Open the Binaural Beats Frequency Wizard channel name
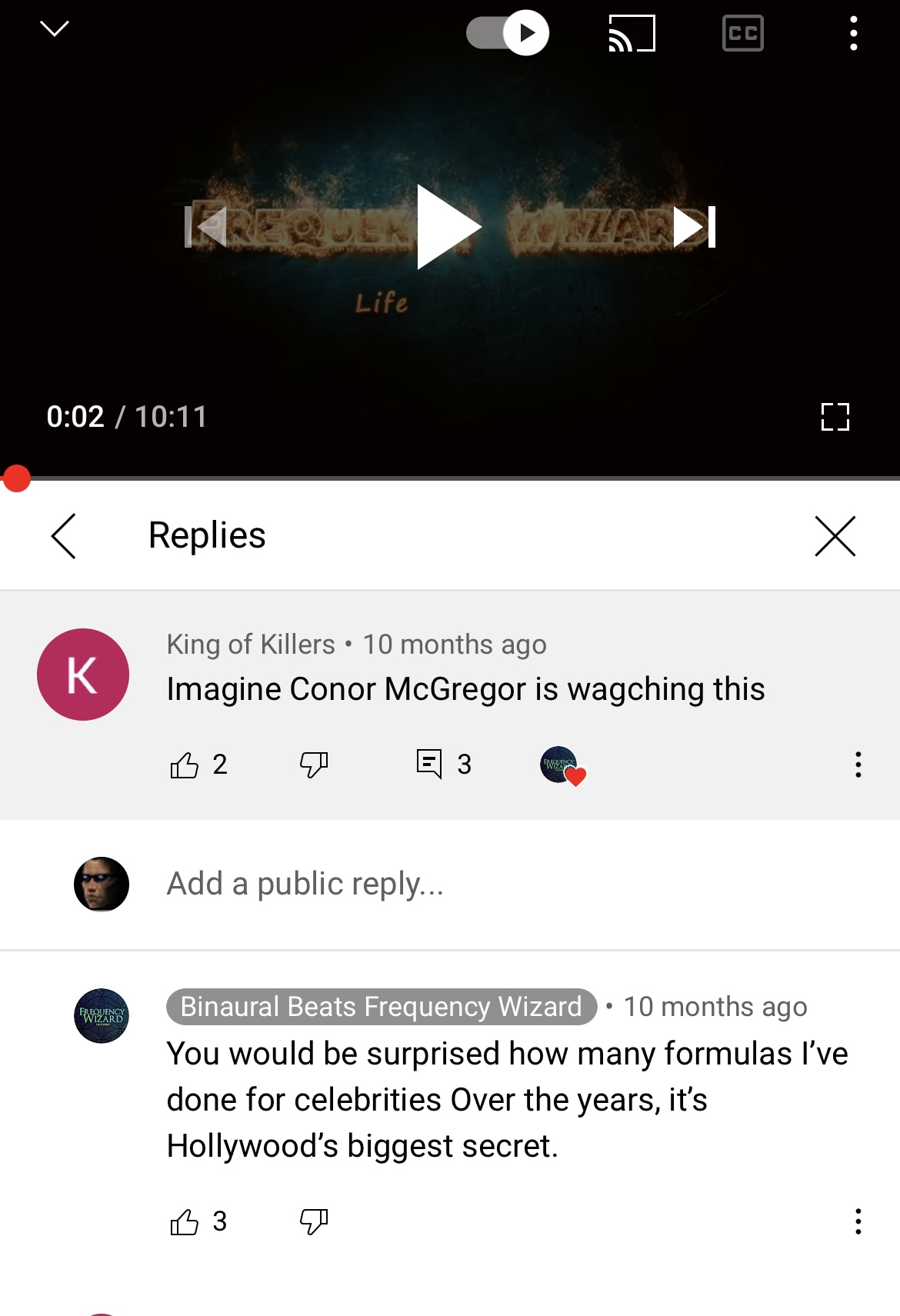Image resolution: width=900 pixels, height=1316 pixels. pyautogui.click(x=382, y=1007)
